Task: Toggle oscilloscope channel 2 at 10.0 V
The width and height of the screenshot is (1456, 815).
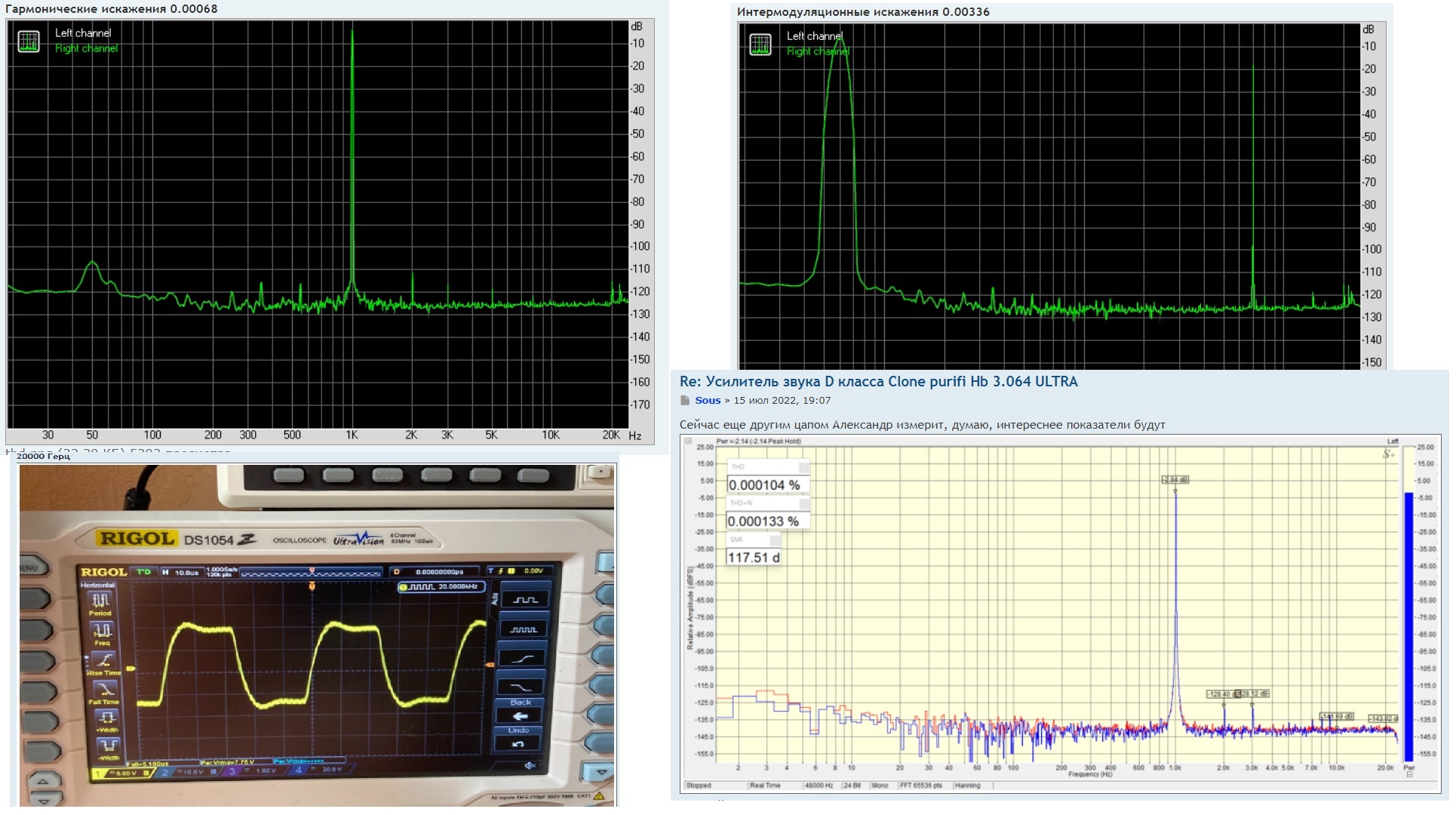Action: (x=186, y=772)
